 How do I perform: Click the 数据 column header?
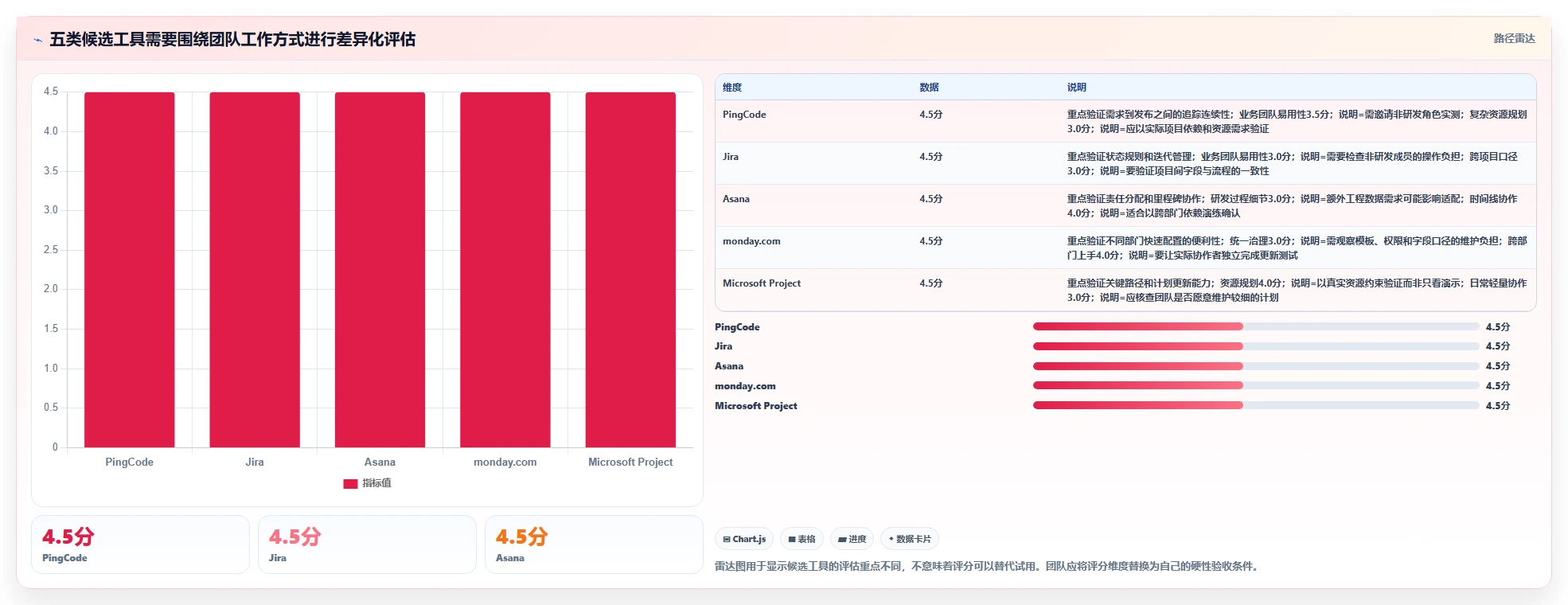(929, 88)
